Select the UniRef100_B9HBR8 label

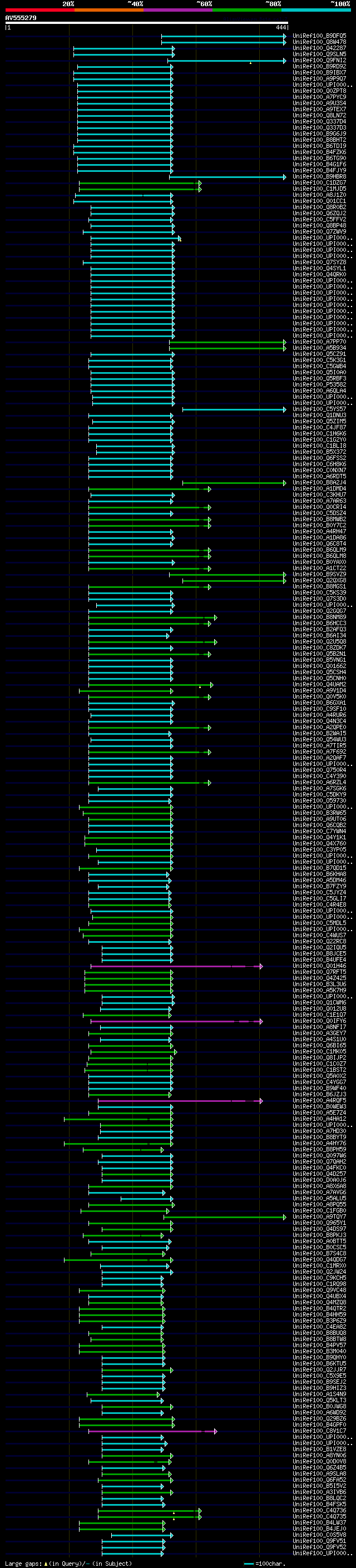(x=319, y=176)
